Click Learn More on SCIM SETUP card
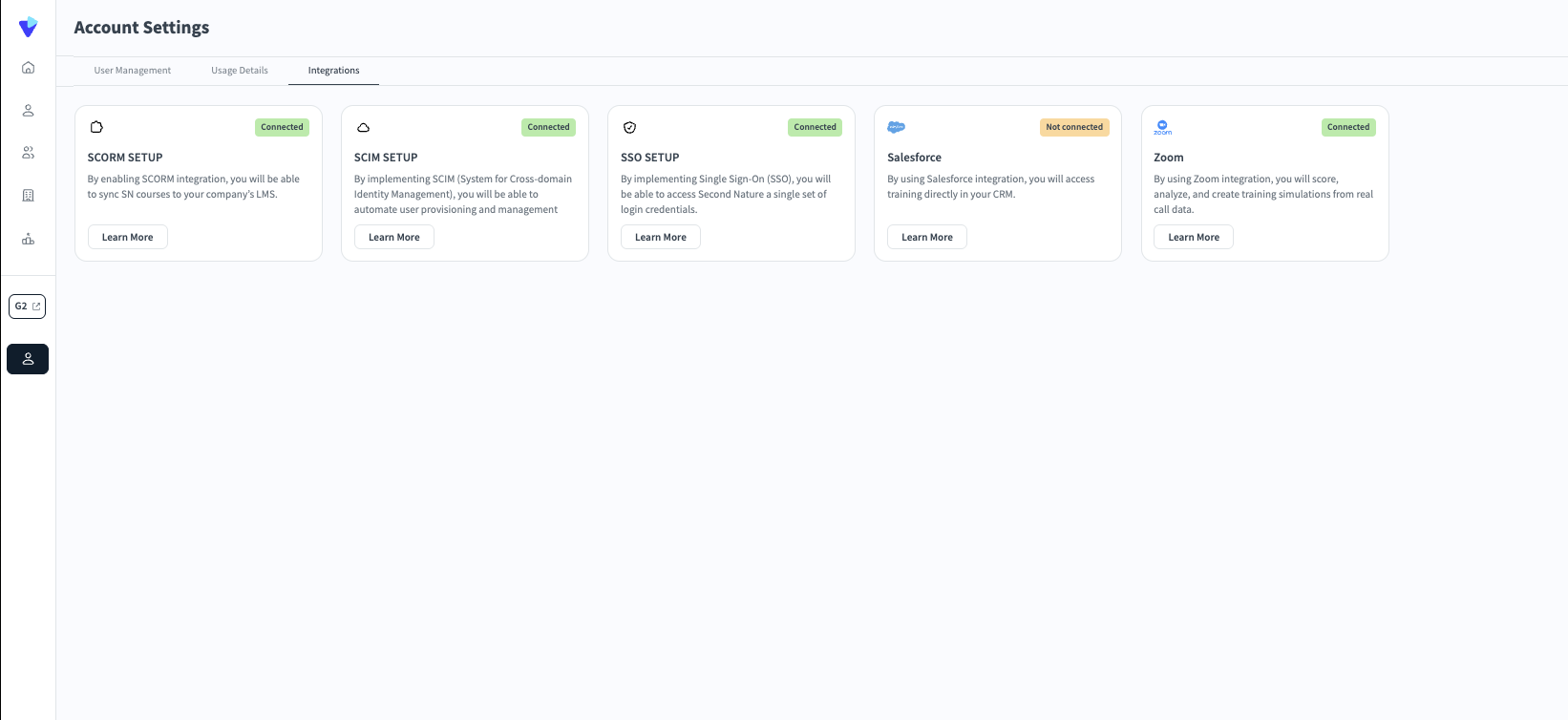 click(x=394, y=238)
